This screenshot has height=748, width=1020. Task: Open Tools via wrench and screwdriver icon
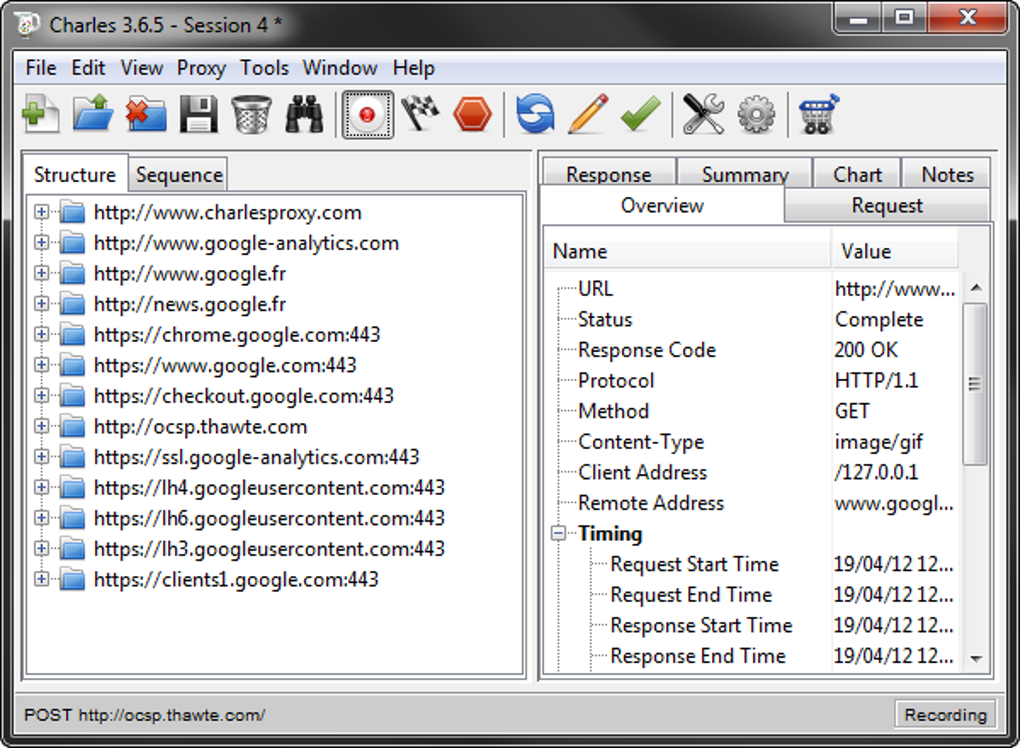tap(703, 114)
